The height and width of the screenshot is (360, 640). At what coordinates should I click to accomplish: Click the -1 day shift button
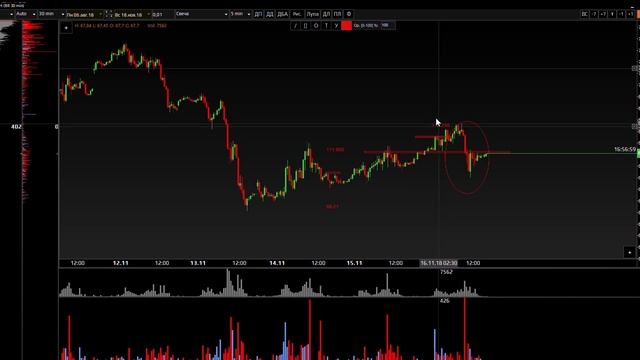[x=622, y=14]
